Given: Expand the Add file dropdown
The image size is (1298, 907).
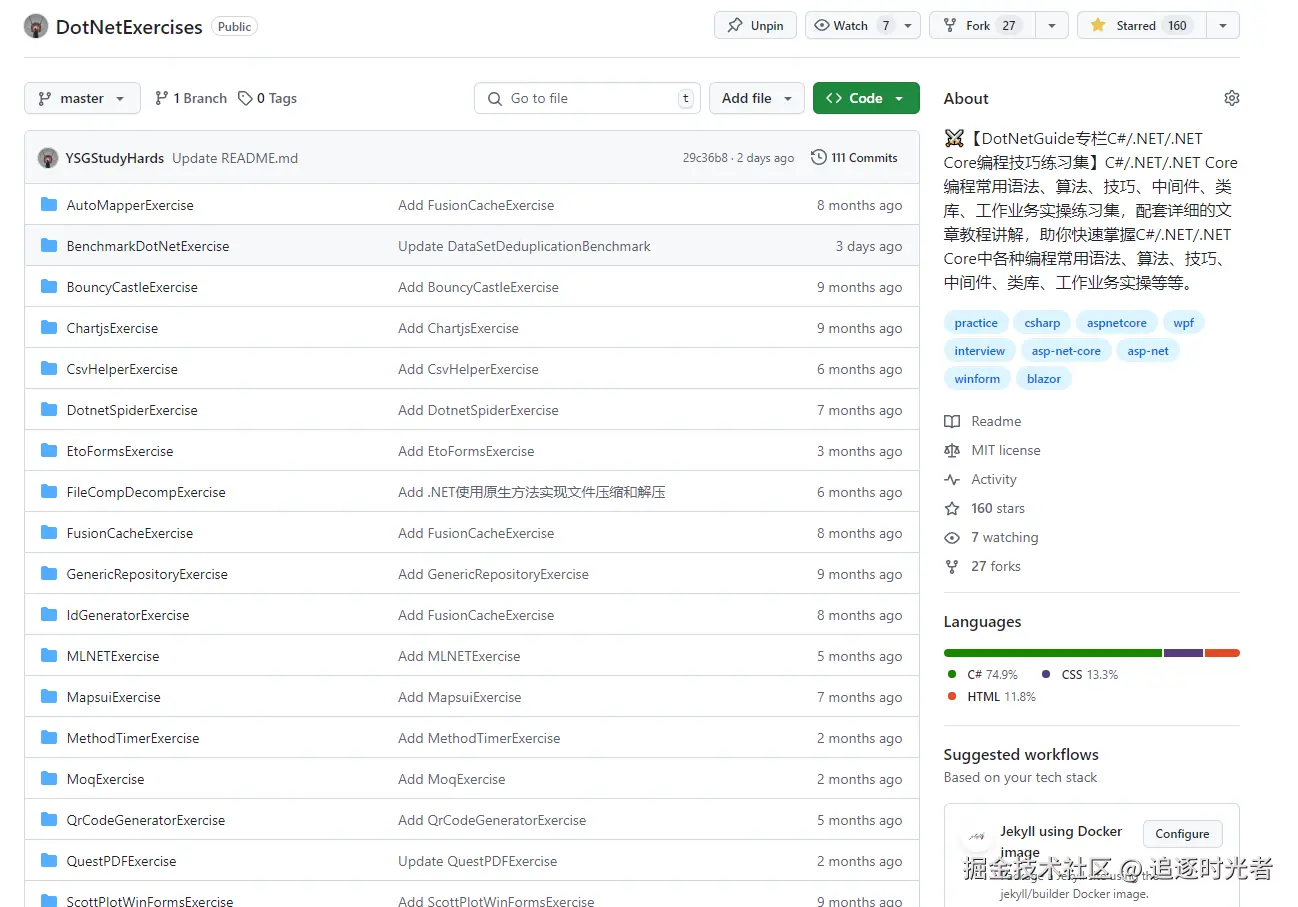Looking at the screenshot, I should tap(757, 98).
